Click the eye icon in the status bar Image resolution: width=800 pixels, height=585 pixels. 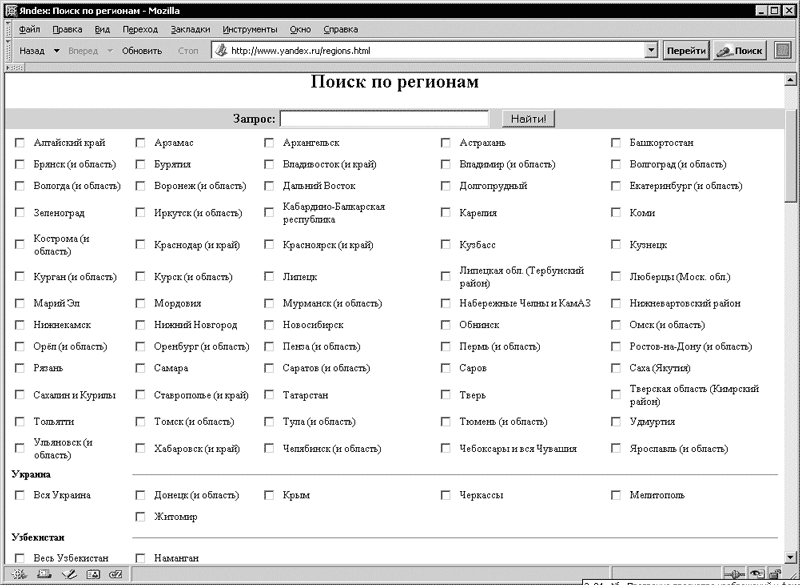click(757, 574)
